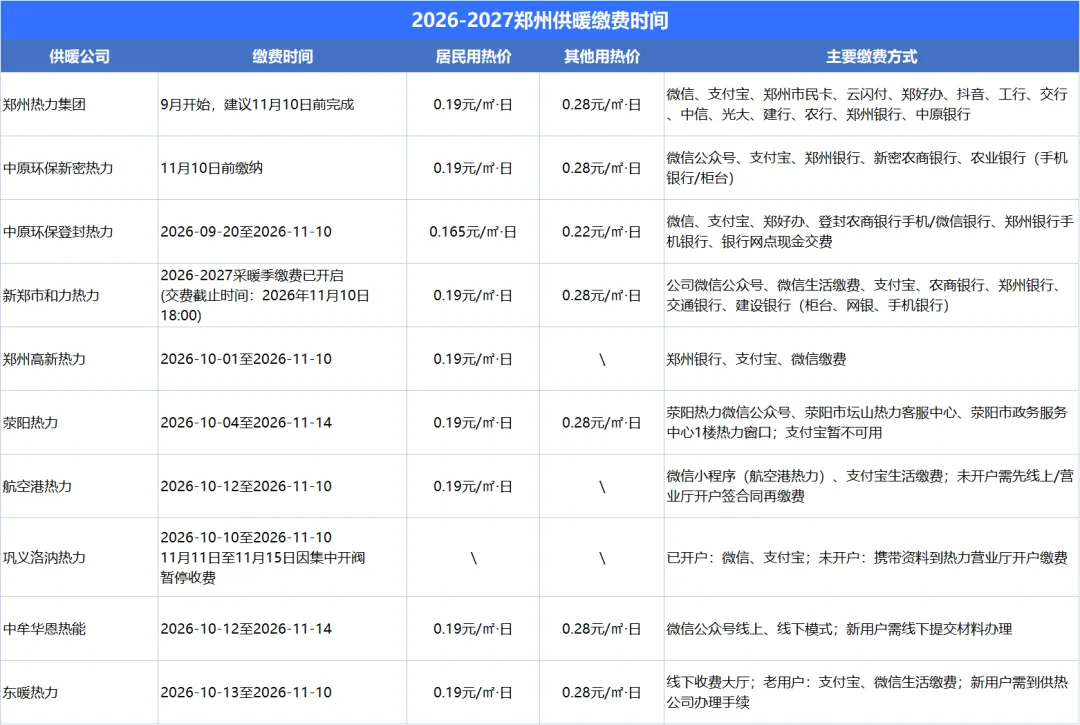The width and height of the screenshot is (1080, 725).
Task: Click the date range "2026-09-20至2026-11-10"
Action: click(246, 232)
